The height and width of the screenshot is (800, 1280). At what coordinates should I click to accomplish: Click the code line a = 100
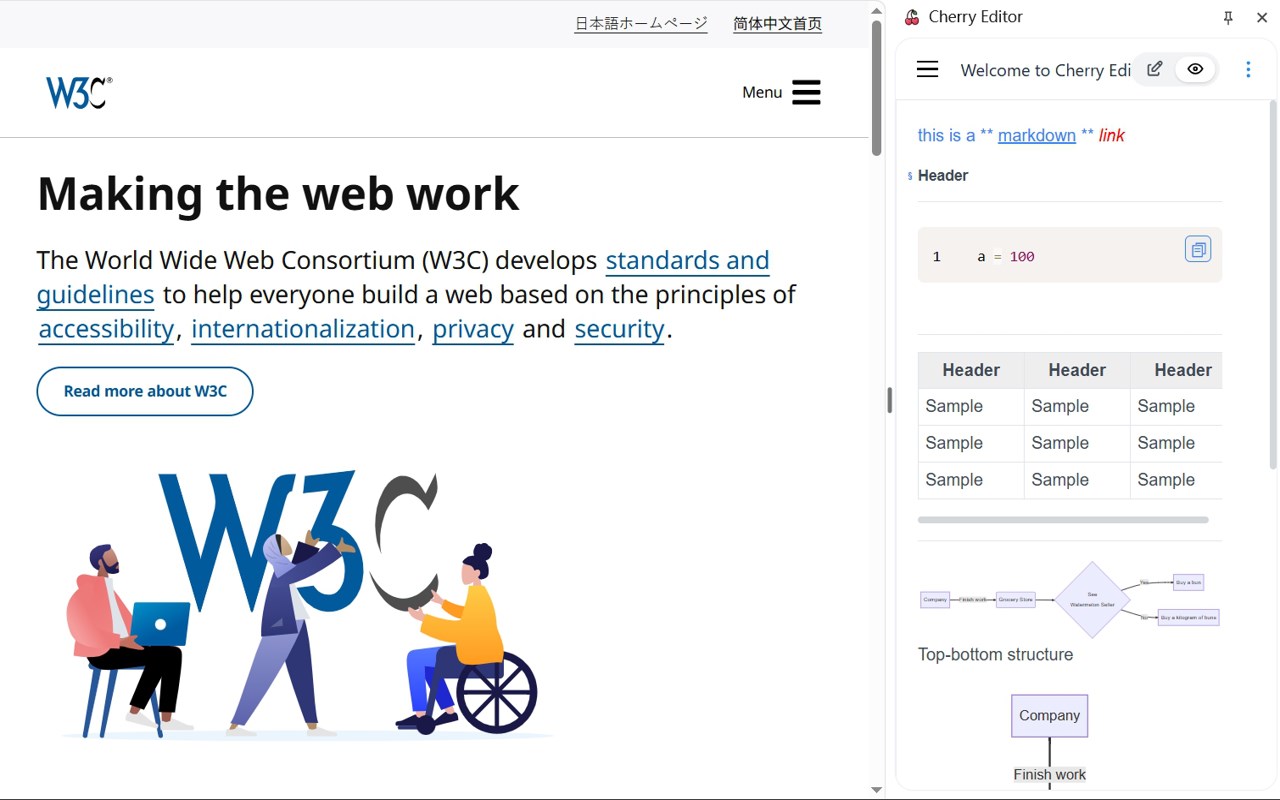tap(1006, 257)
